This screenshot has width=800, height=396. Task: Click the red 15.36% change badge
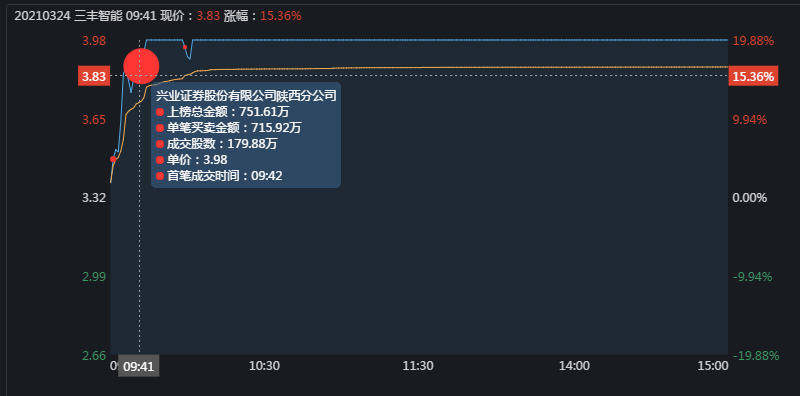(753, 77)
